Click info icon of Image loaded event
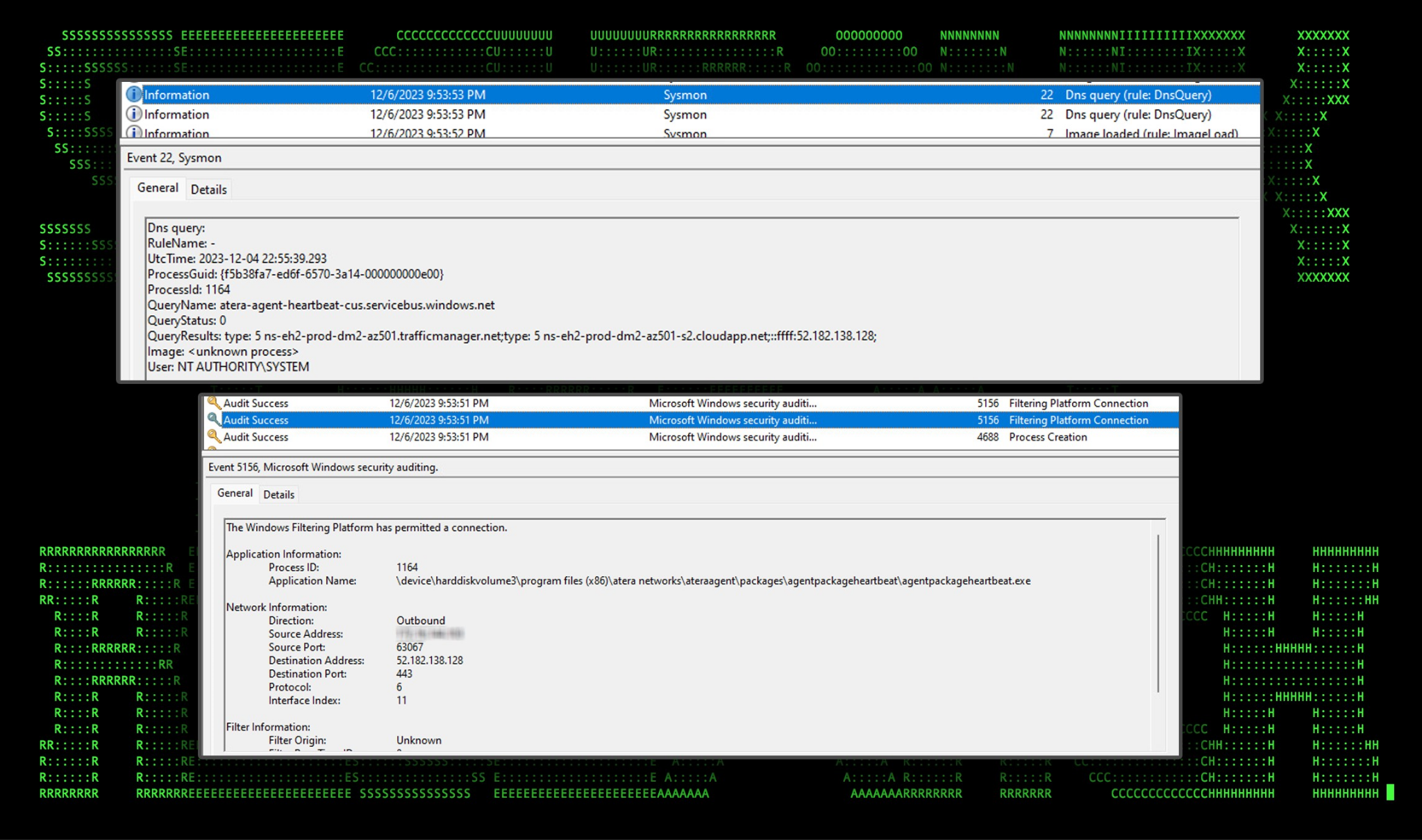Viewport: 1422px width, 840px height. [x=133, y=132]
